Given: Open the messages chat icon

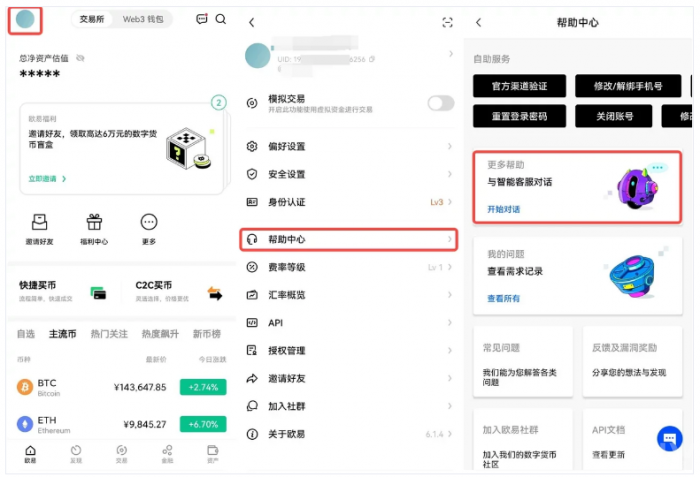Looking at the screenshot, I should point(202,19).
